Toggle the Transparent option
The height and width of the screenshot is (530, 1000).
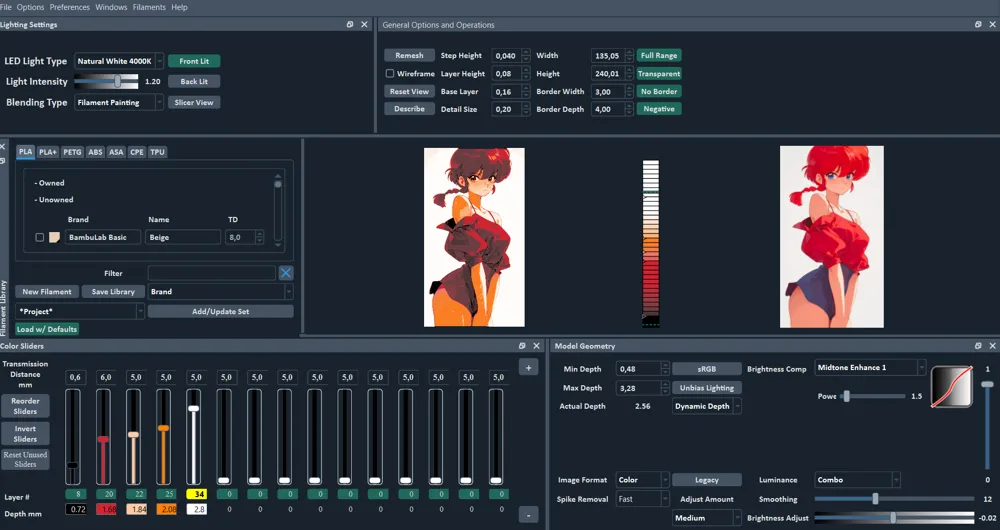pyautogui.click(x=659, y=73)
